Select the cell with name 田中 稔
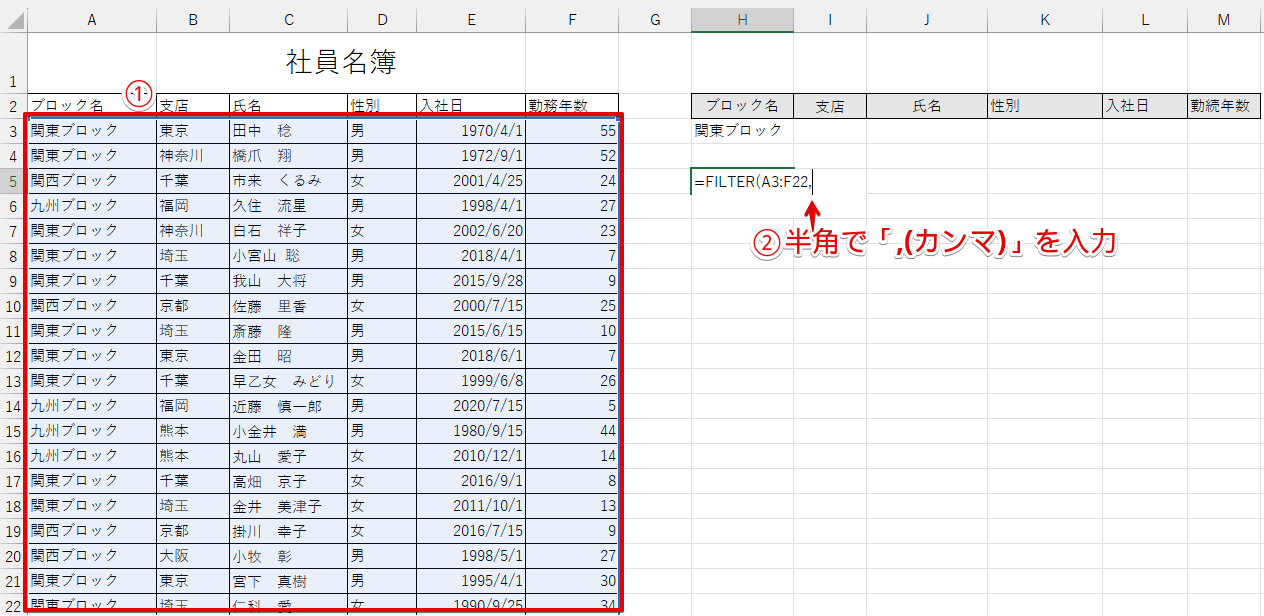Image resolution: width=1264 pixels, height=616 pixels. pos(288,131)
